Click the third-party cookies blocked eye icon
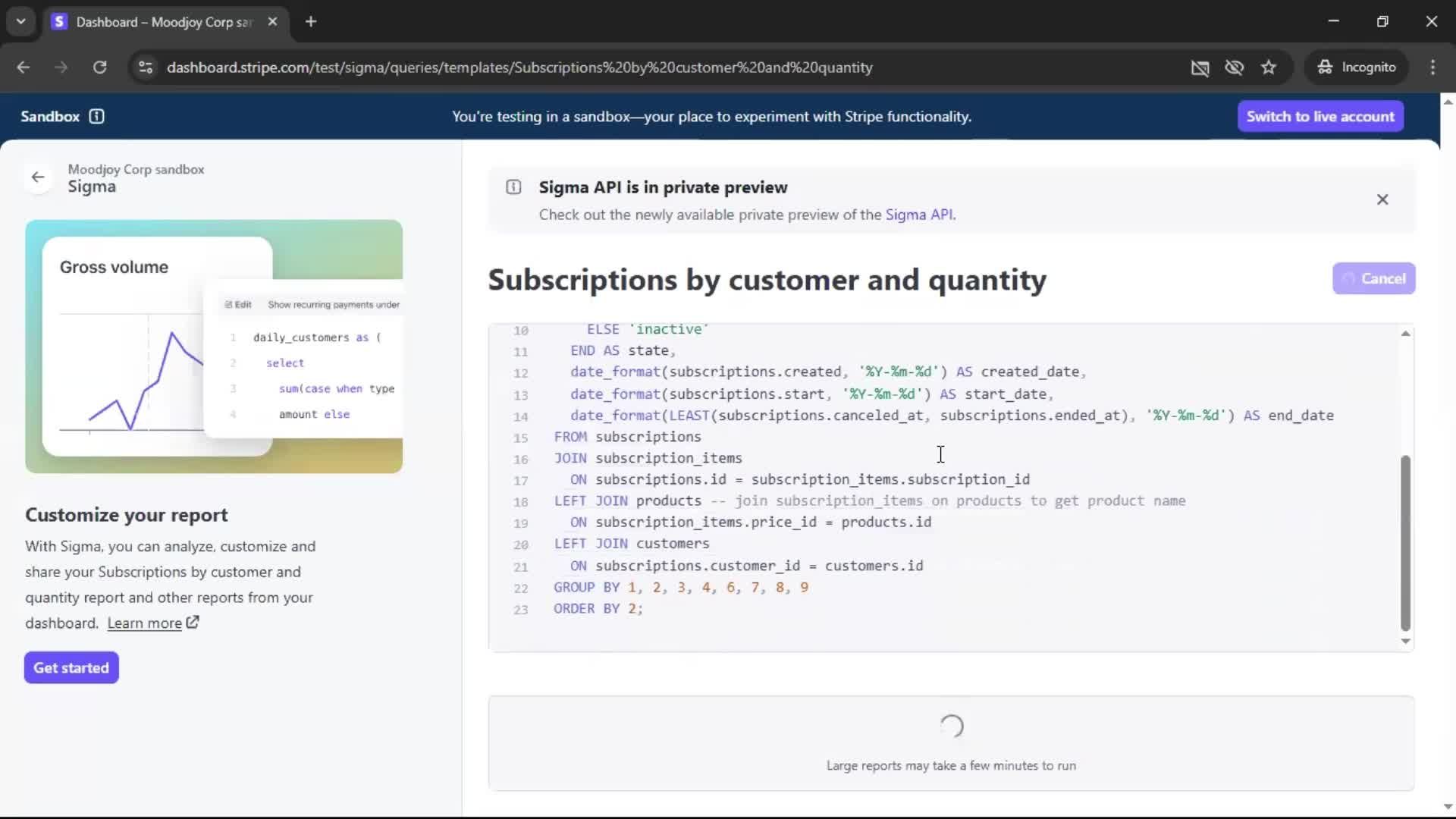 click(x=1234, y=67)
